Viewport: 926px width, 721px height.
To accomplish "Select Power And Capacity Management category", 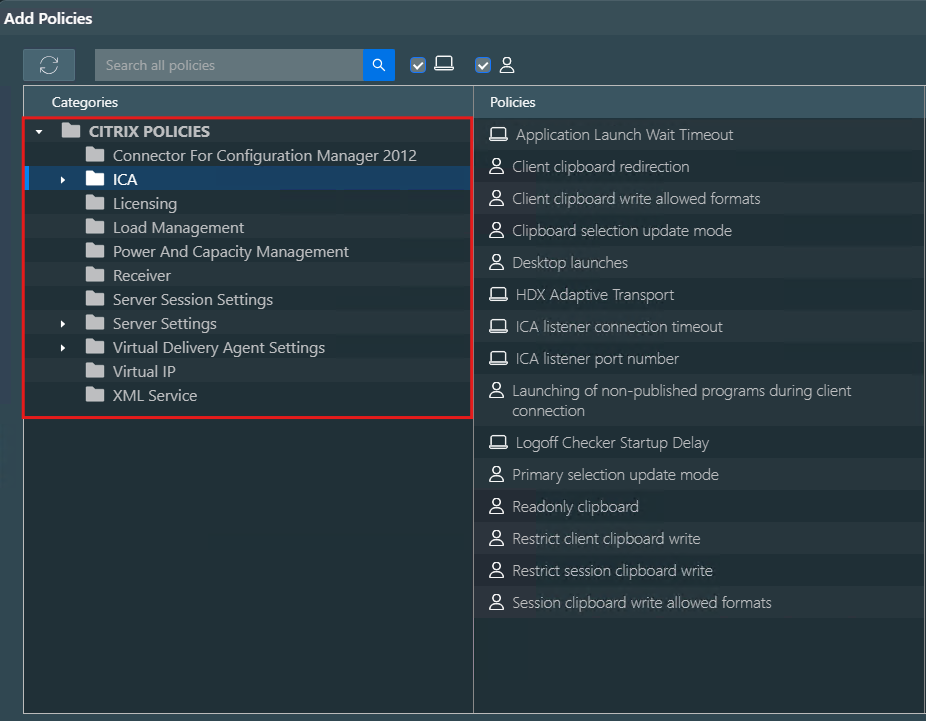I will [230, 251].
